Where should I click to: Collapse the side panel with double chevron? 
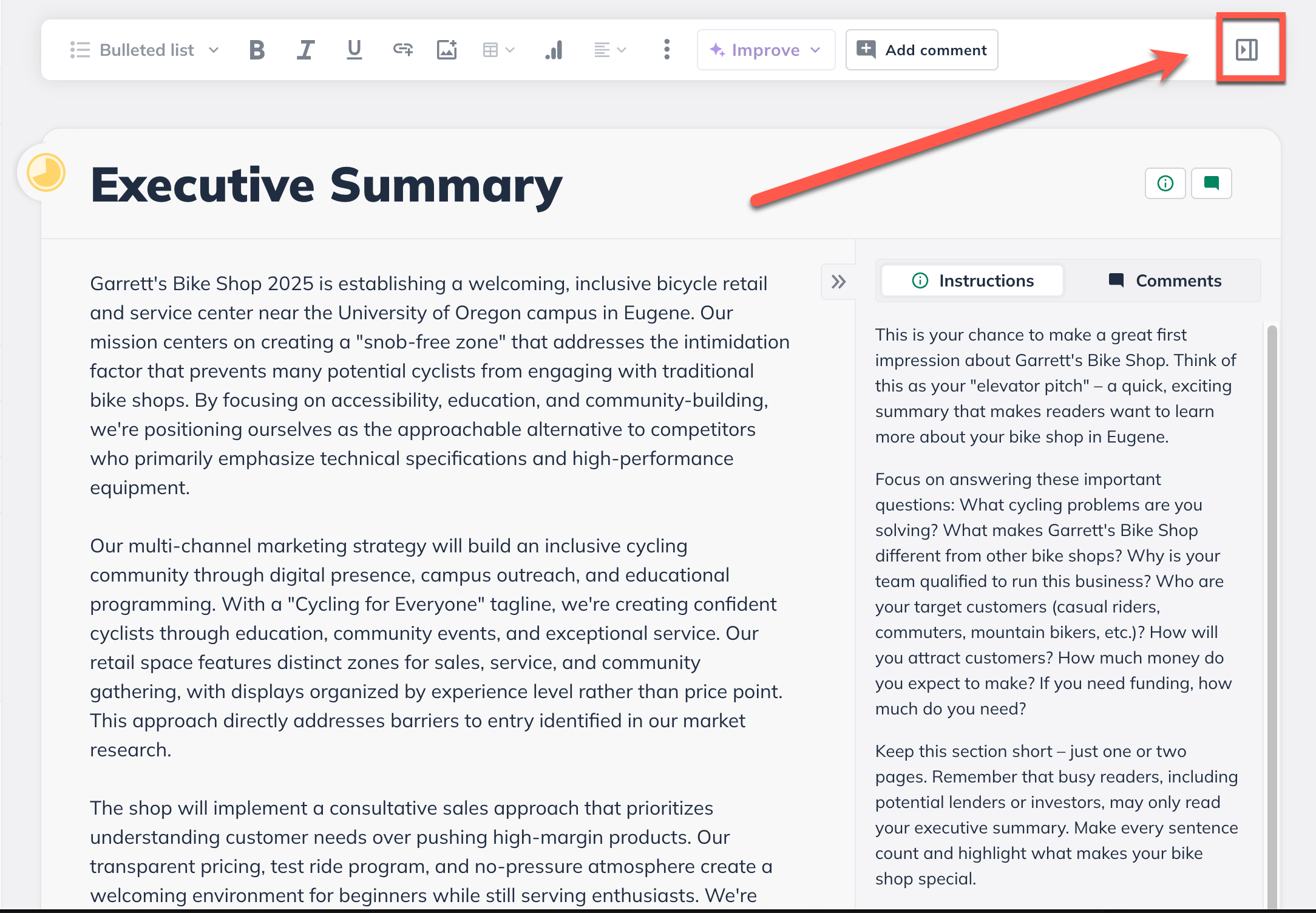point(838,282)
